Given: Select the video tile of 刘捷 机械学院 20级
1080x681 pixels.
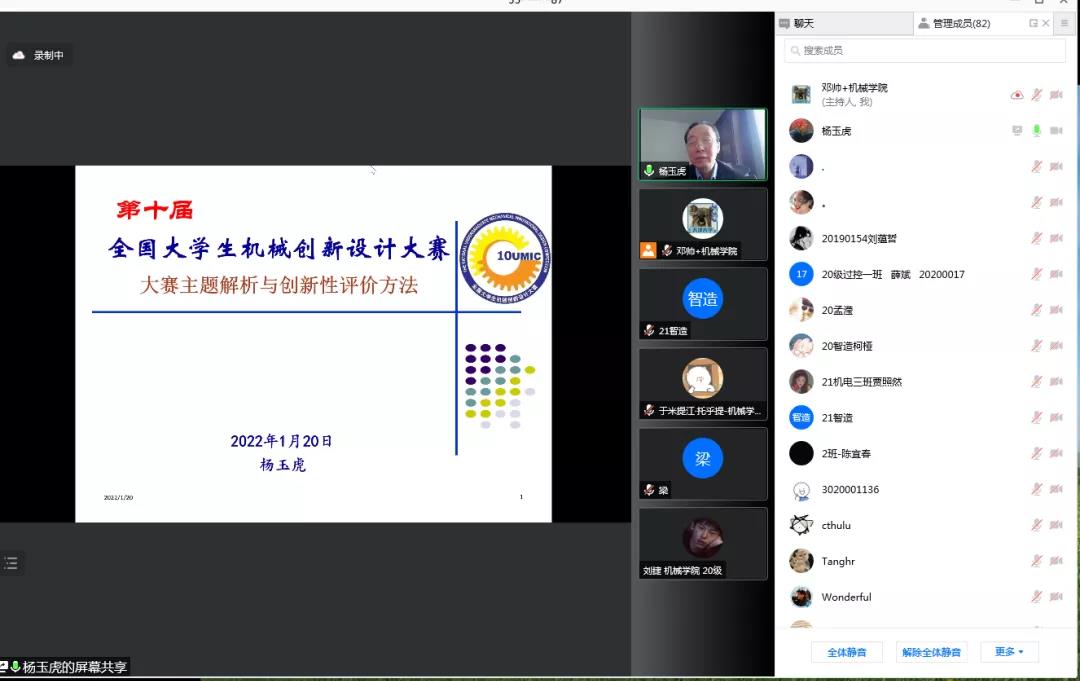Looking at the screenshot, I should [x=703, y=543].
